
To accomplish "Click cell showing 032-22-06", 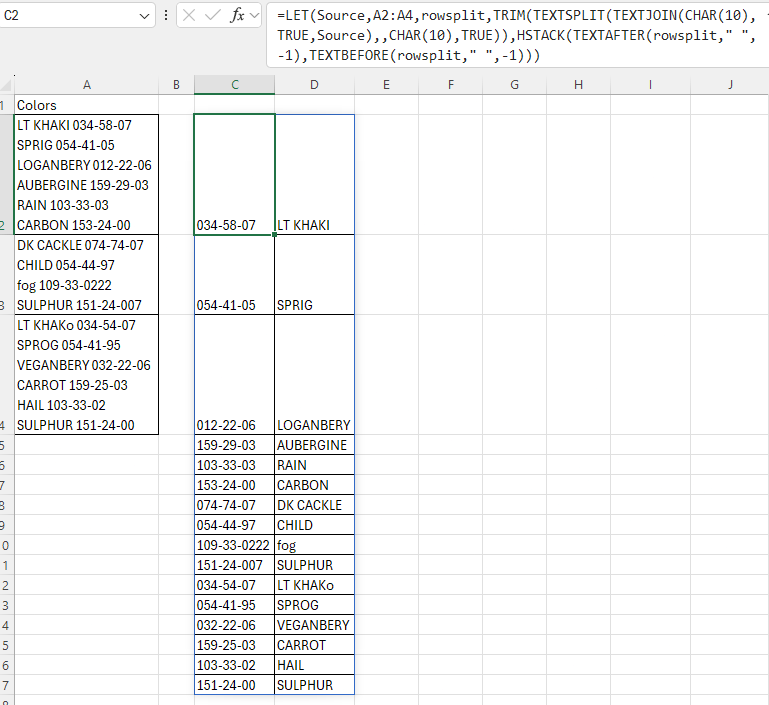I will coord(234,625).
